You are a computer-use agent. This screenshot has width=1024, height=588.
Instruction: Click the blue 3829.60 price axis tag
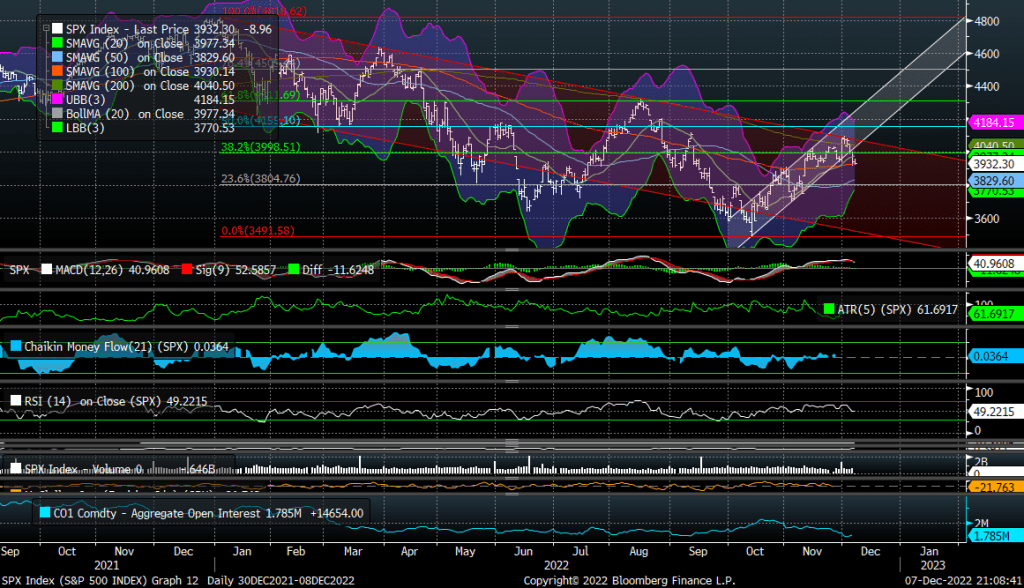[994, 180]
